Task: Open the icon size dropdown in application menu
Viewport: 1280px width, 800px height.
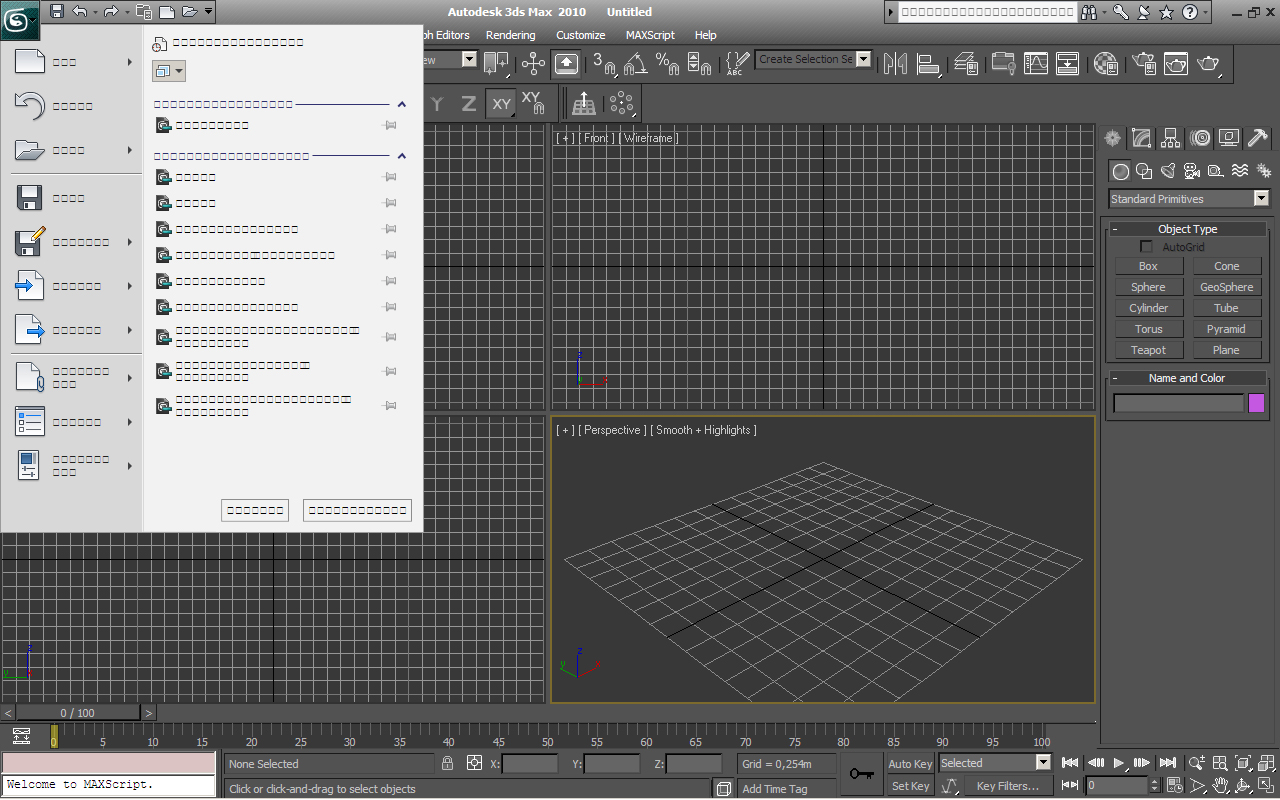Action: tap(169, 71)
